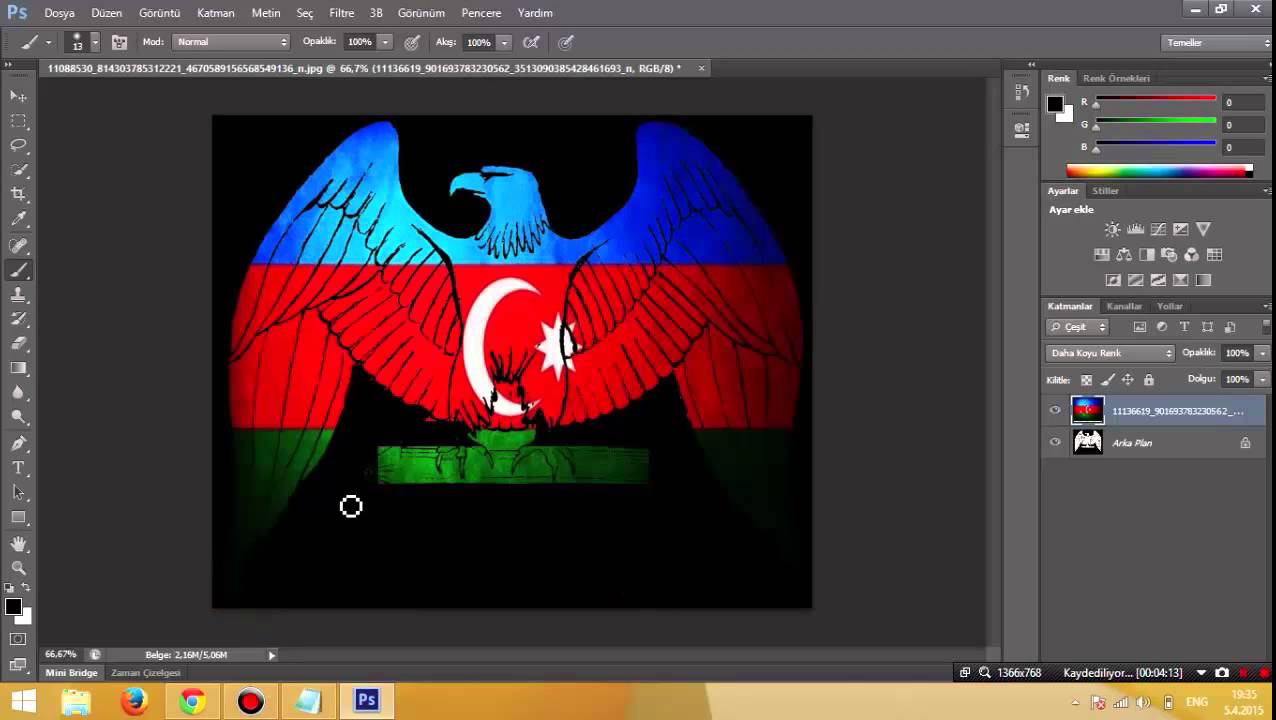Switch to Renk Örnekleri tab
Viewport: 1276px width, 720px height.
click(x=1116, y=78)
